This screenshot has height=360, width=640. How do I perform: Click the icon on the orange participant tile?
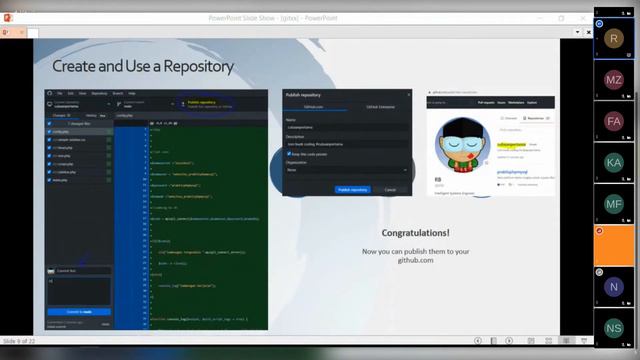599,231
